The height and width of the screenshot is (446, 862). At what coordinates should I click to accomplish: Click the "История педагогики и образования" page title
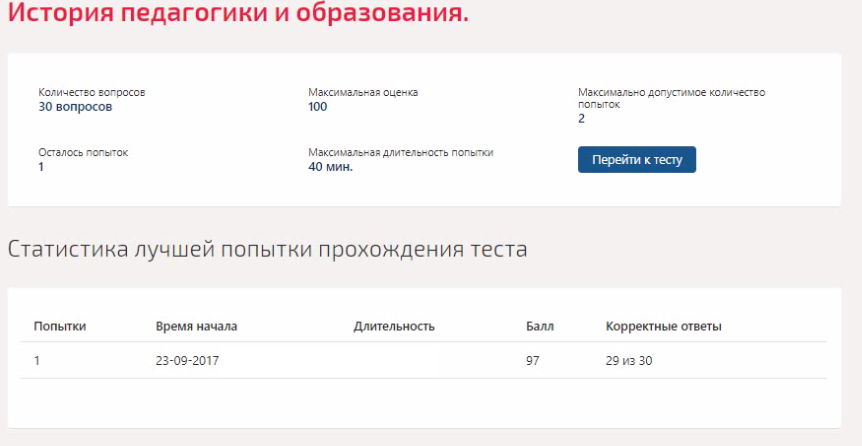point(238,16)
